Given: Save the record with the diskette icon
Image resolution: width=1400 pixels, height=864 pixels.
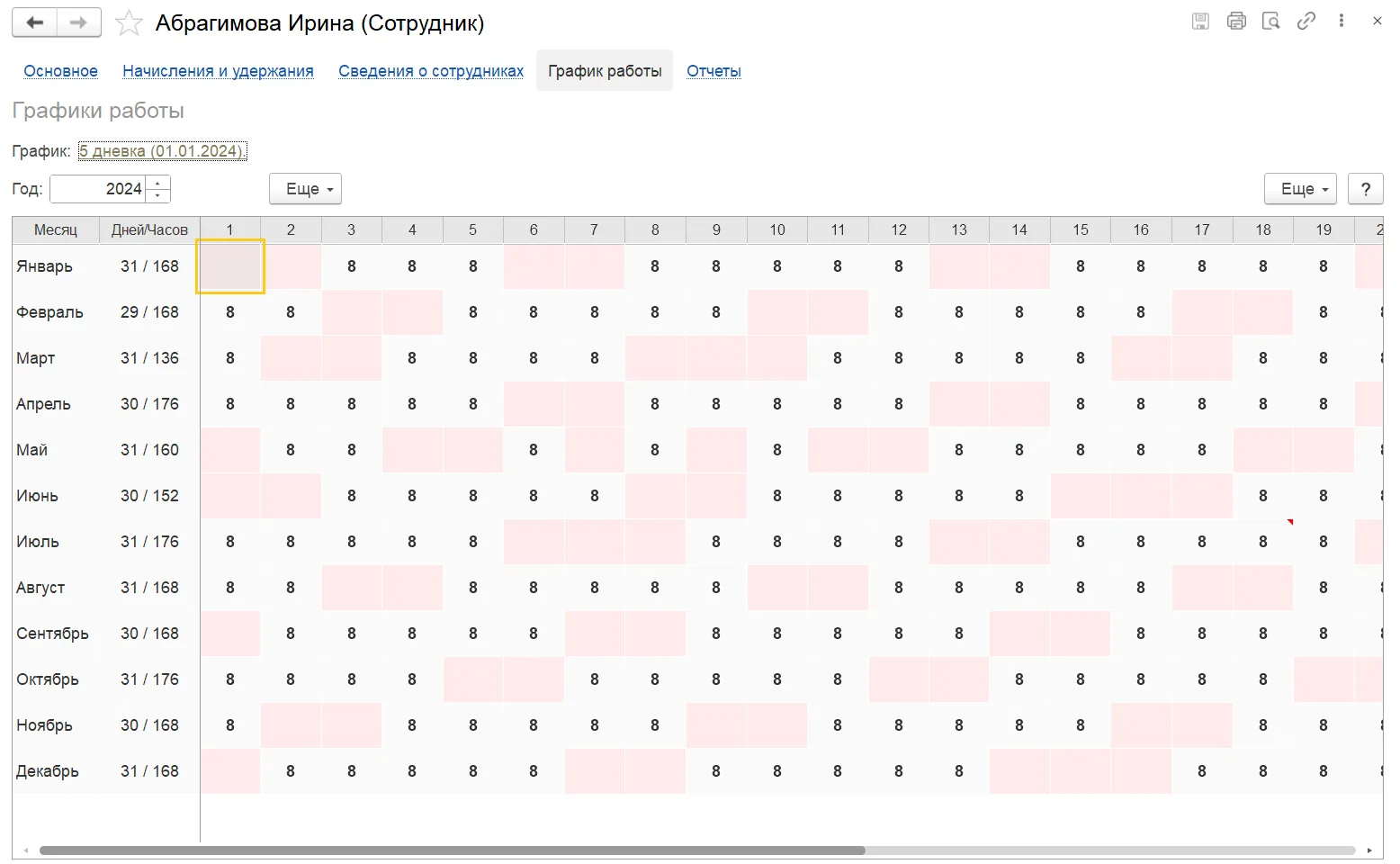Looking at the screenshot, I should coord(1200,21).
